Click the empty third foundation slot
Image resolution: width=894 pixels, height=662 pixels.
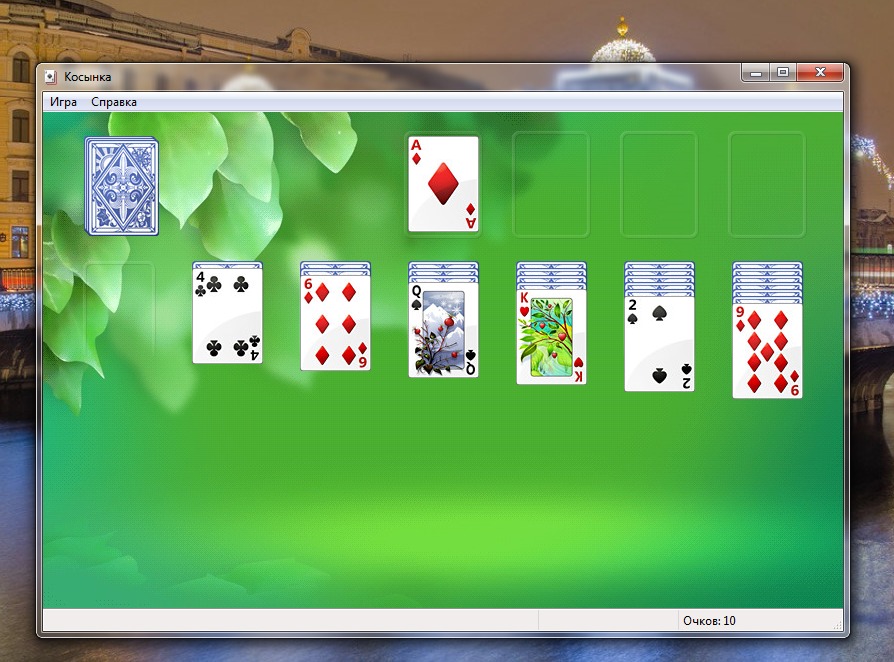(659, 184)
